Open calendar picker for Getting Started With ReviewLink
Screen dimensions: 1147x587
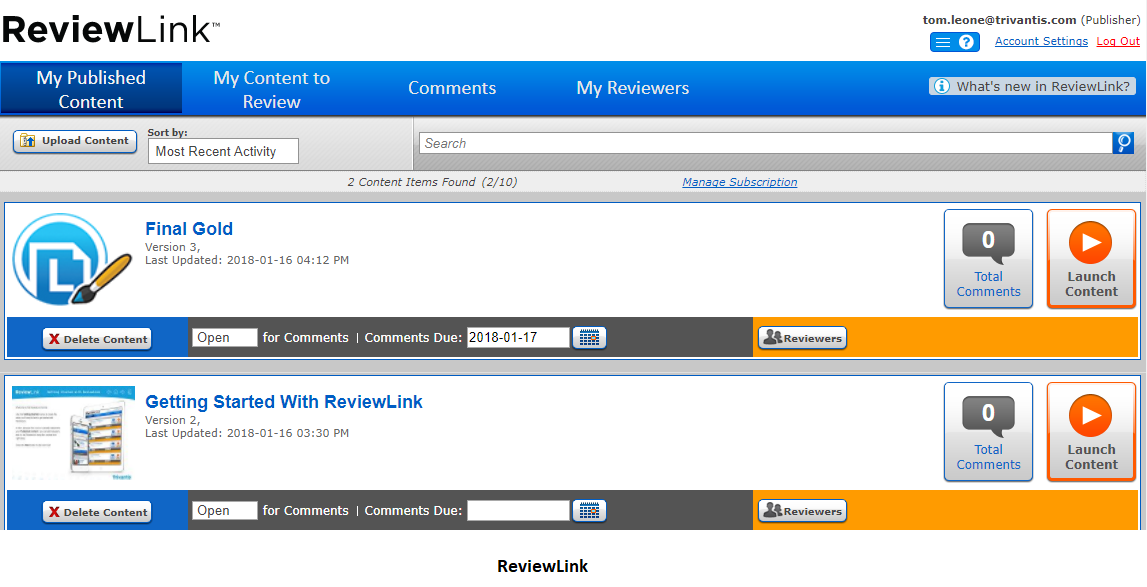point(589,511)
